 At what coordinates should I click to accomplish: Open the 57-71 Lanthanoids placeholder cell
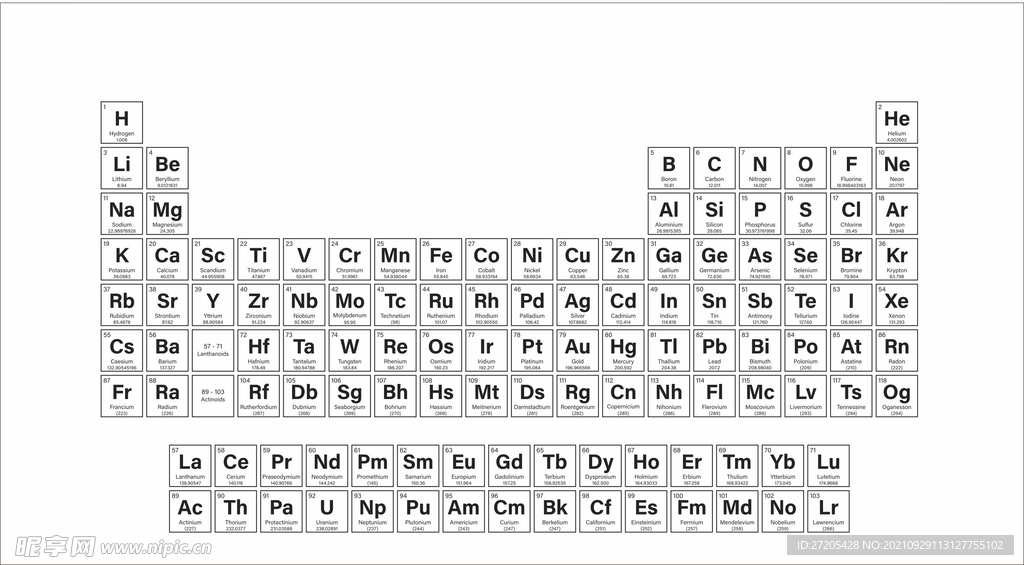click(213, 350)
